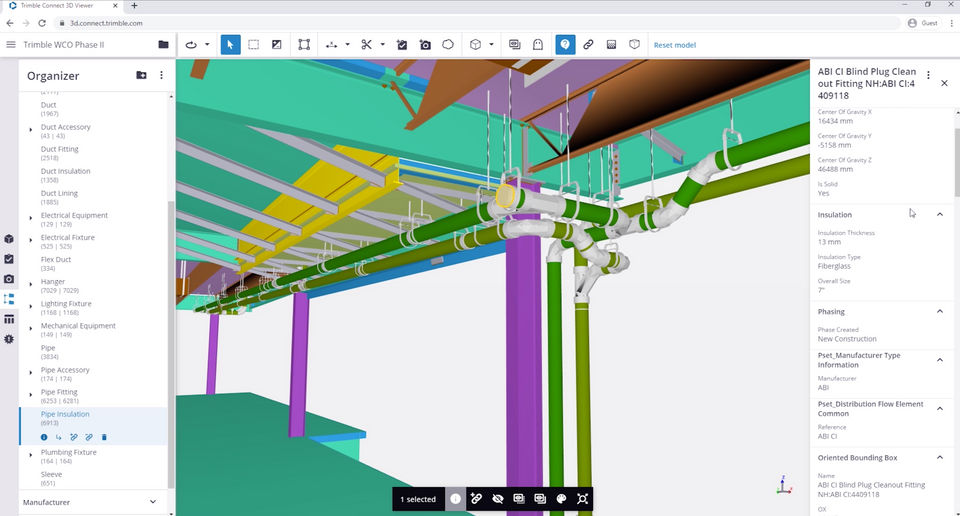Open Organizer three-dot options menu
This screenshot has width=960, height=516.
(x=162, y=75)
